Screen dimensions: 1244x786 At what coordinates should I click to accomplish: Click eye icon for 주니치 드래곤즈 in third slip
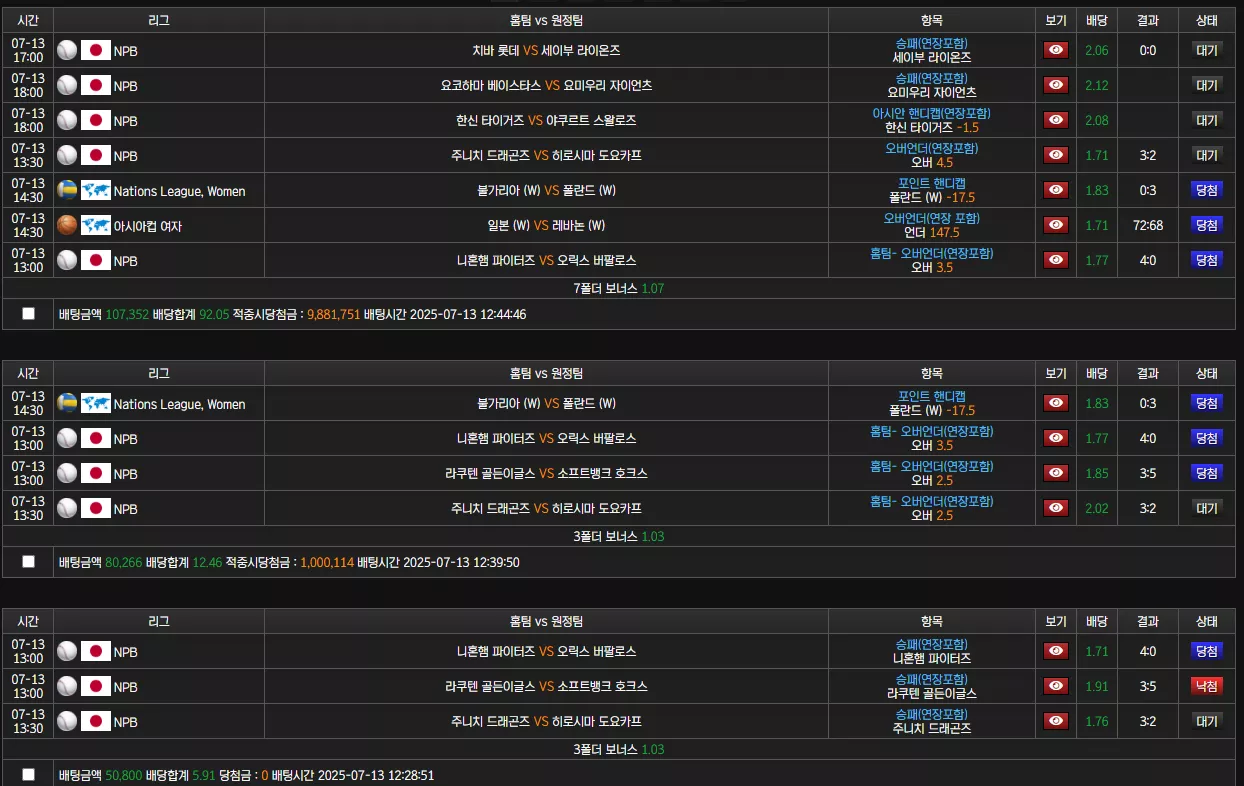(1056, 721)
